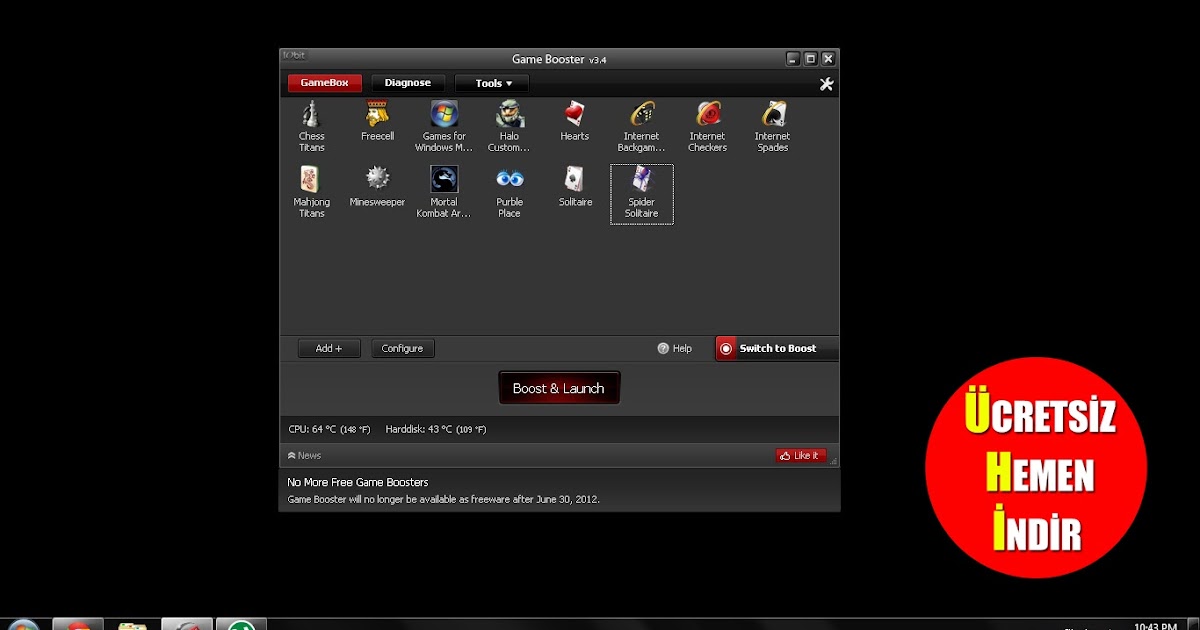Viewport: 1200px width, 630px height.
Task: Close the Game Booster window
Action: point(828,59)
